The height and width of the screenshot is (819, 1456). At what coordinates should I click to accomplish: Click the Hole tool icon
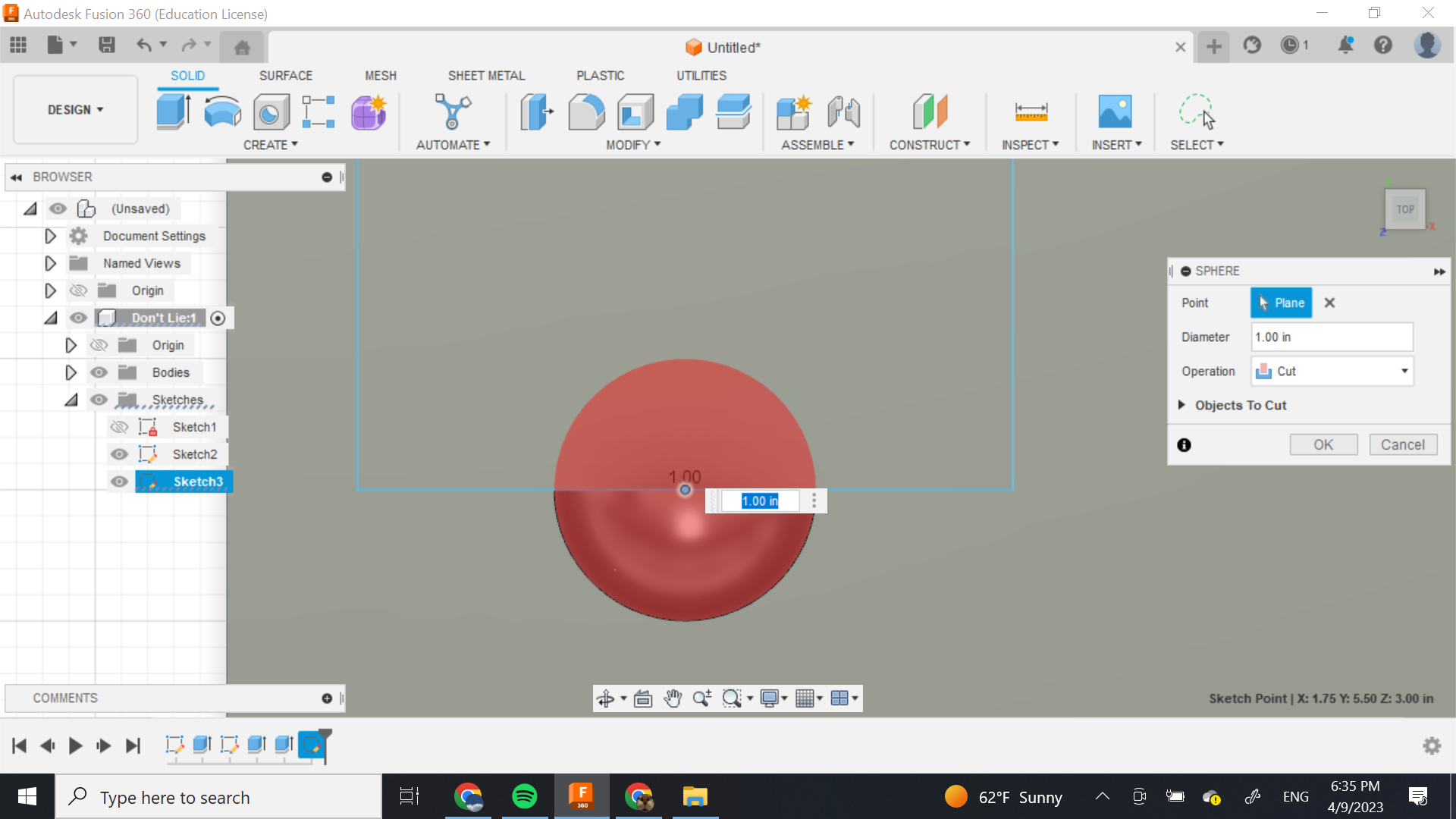[x=271, y=113]
